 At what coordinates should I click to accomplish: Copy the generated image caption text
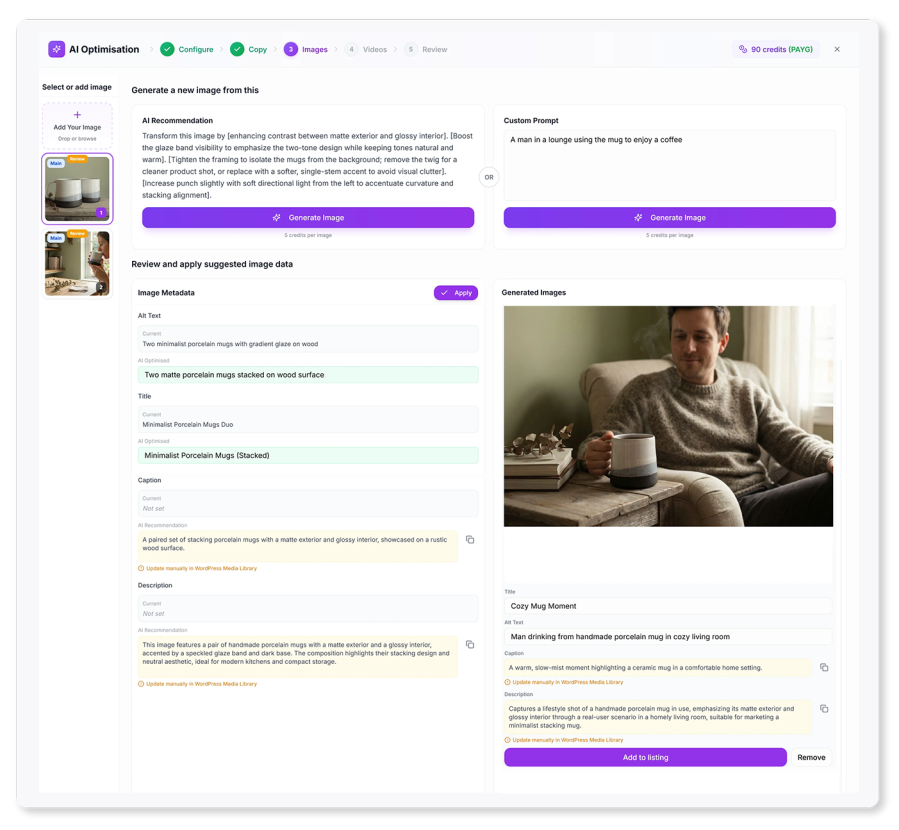pyautogui.click(x=824, y=667)
